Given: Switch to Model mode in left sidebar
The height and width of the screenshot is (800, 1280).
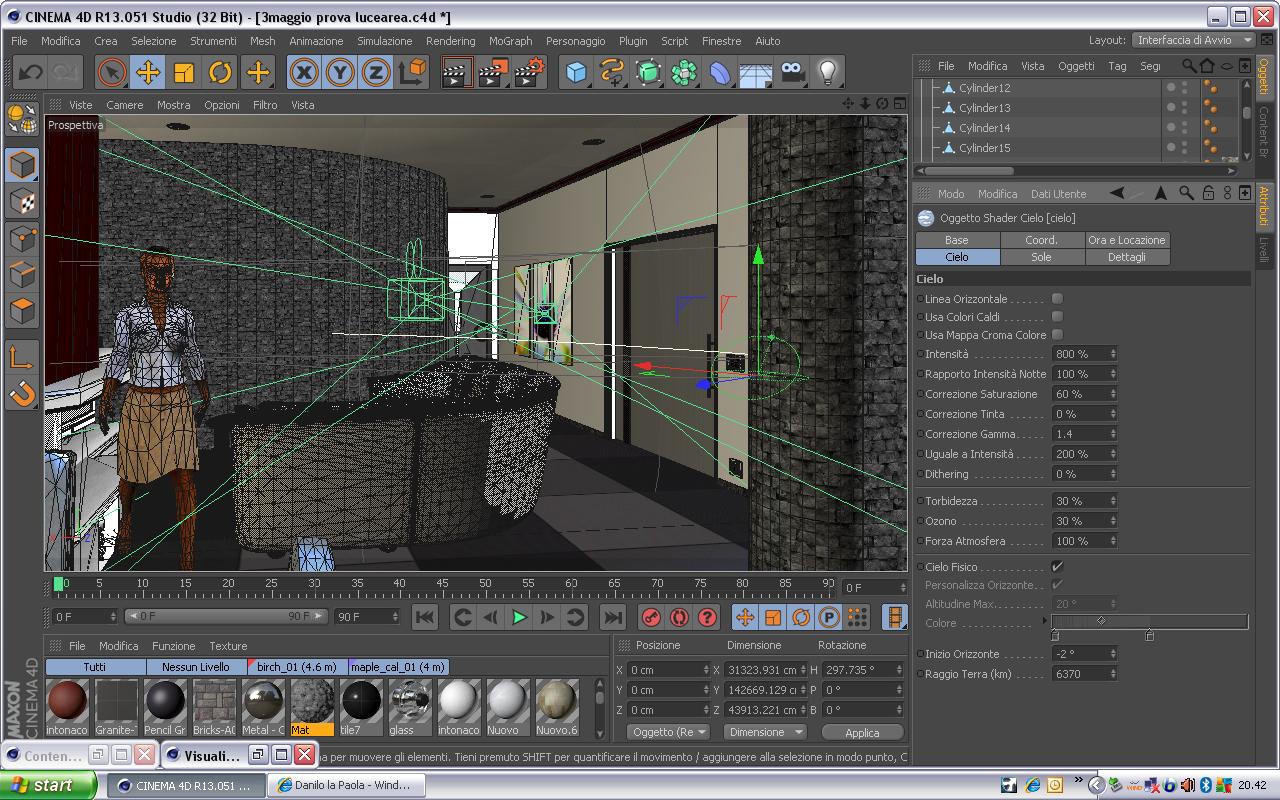Looking at the screenshot, I should click(22, 165).
